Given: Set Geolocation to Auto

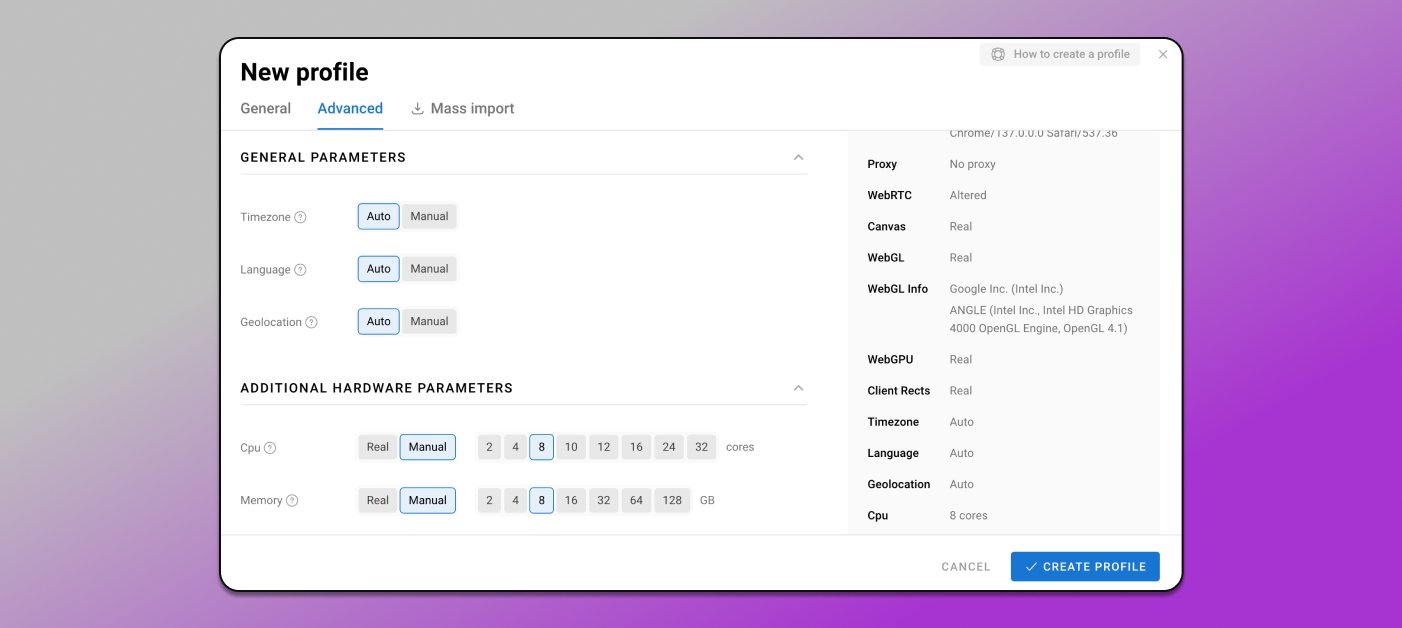Looking at the screenshot, I should pos(379,321).
